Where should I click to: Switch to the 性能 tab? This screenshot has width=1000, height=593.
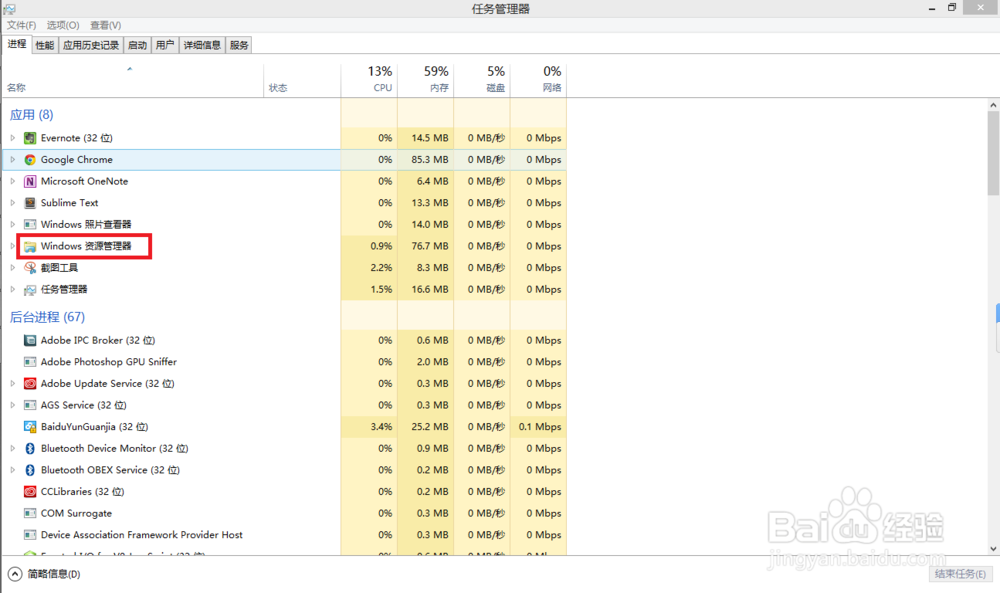tap(45, 45)
